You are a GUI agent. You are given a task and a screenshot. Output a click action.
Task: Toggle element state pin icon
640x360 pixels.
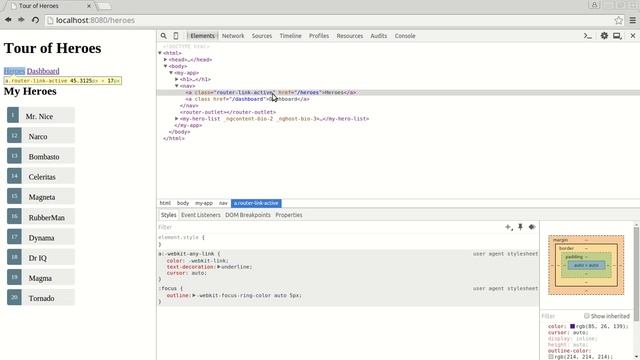[x=520, y=227]
